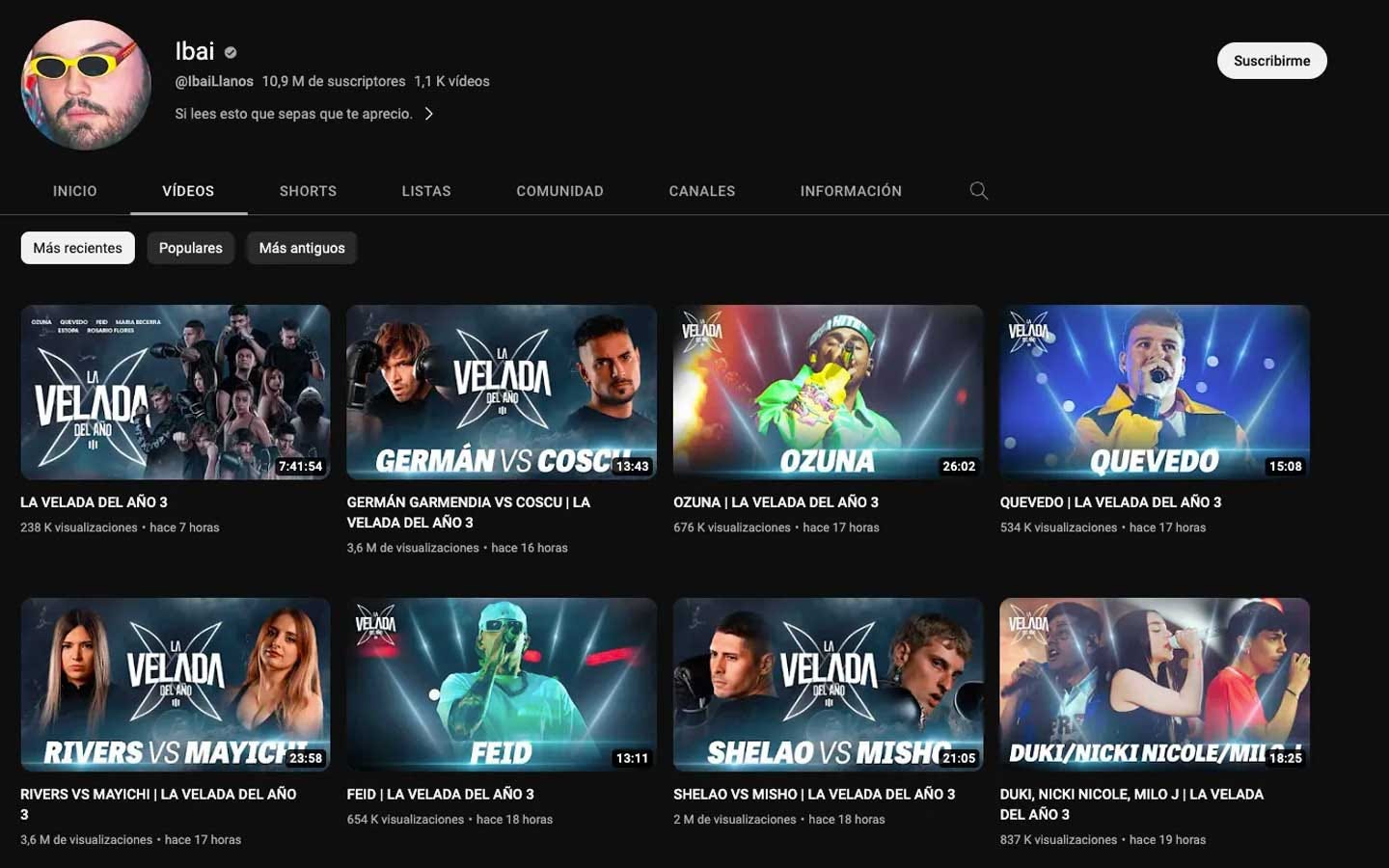The image size is (1389, 868).
Task: Click '3,6 M de visualizaciones • hace 16 horas'
Action: pos(457,548)
